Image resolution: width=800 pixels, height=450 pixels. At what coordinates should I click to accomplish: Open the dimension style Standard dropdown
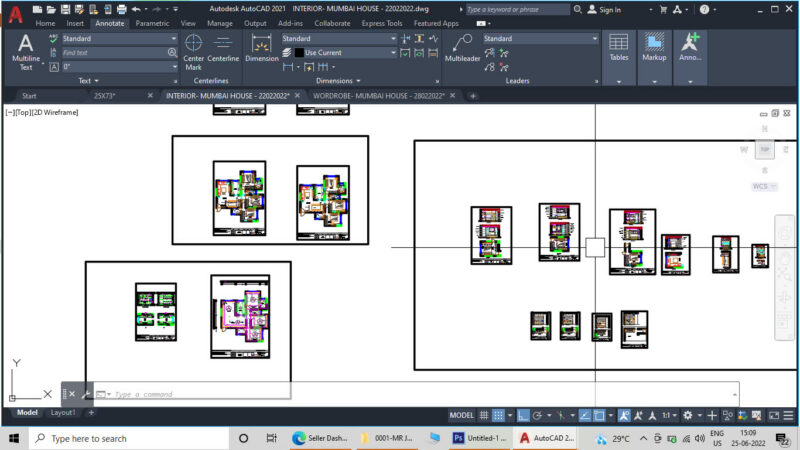point(339,39)
